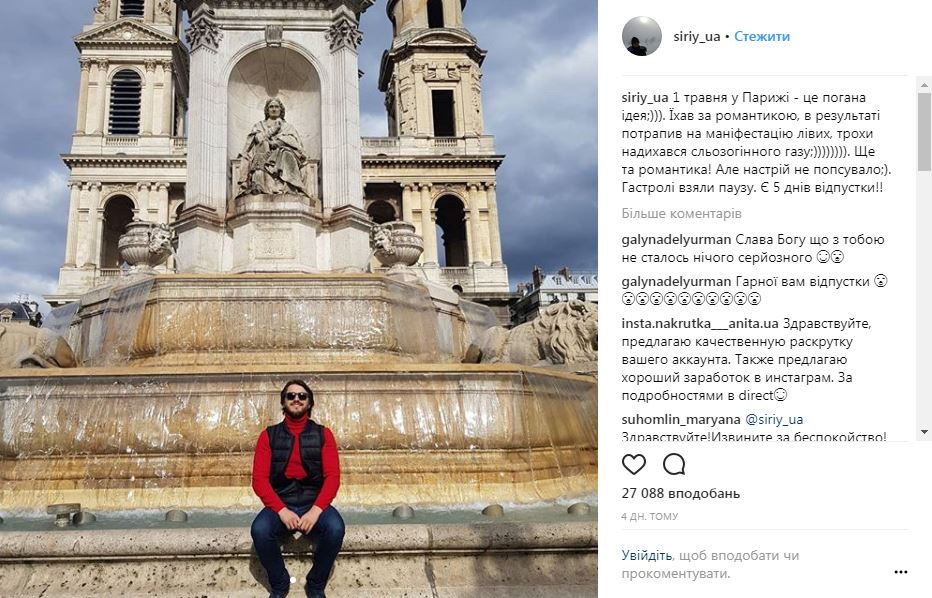Click the scrollbar down arrow in comments

pos(924,432)
